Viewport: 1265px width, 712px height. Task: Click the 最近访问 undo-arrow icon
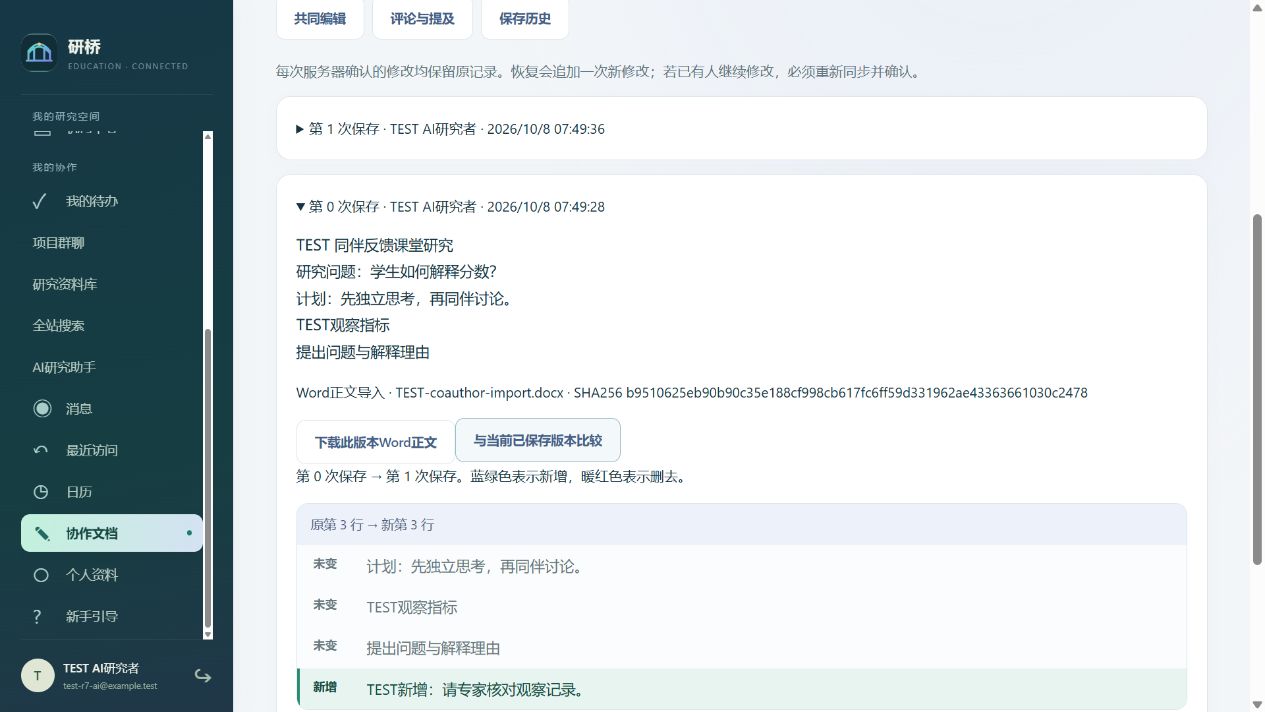(x=41, y=450)
